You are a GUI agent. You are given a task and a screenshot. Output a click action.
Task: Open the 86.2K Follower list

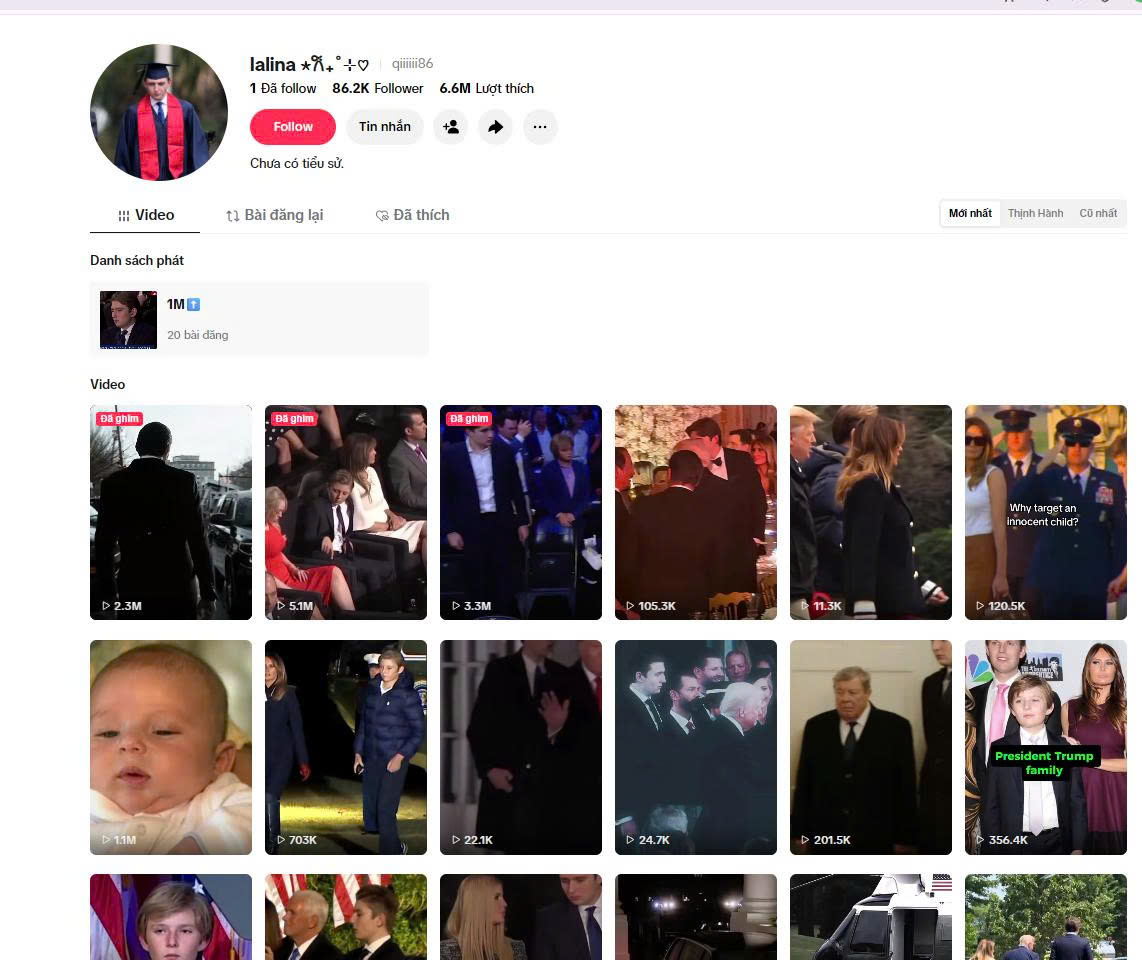click(377, 88)
